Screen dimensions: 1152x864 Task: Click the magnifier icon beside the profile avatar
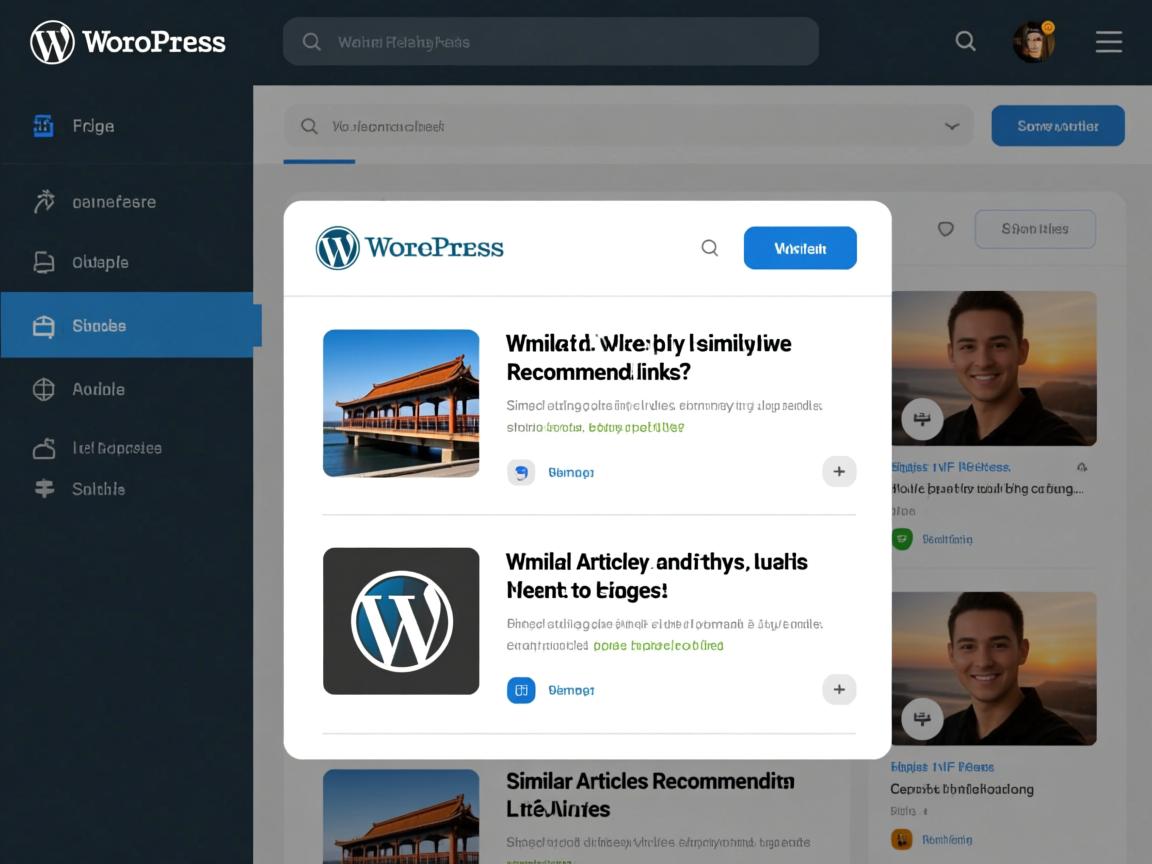click(x=965, y=41)
